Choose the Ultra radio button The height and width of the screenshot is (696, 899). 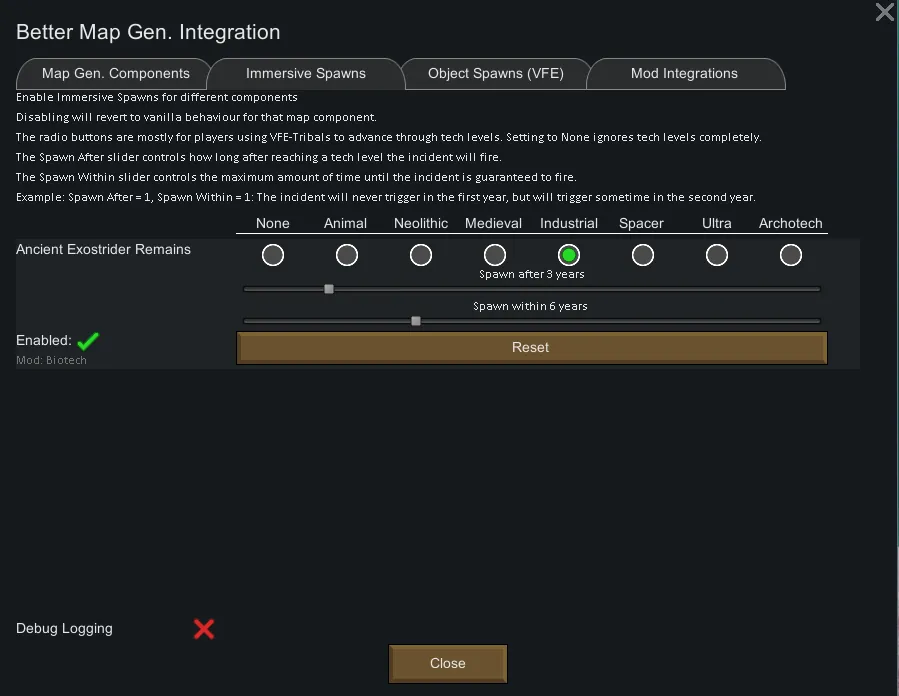pos(717,255)
